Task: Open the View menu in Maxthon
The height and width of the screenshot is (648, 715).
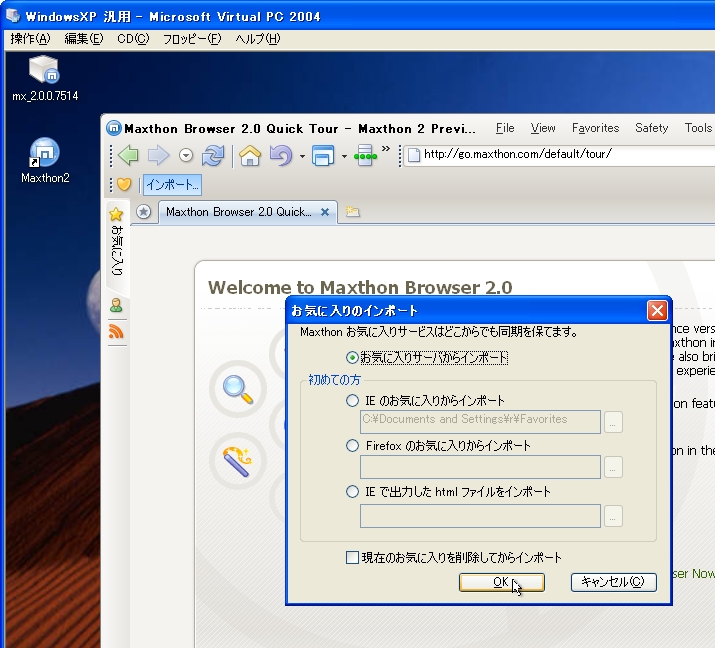Action: [543, 128]
